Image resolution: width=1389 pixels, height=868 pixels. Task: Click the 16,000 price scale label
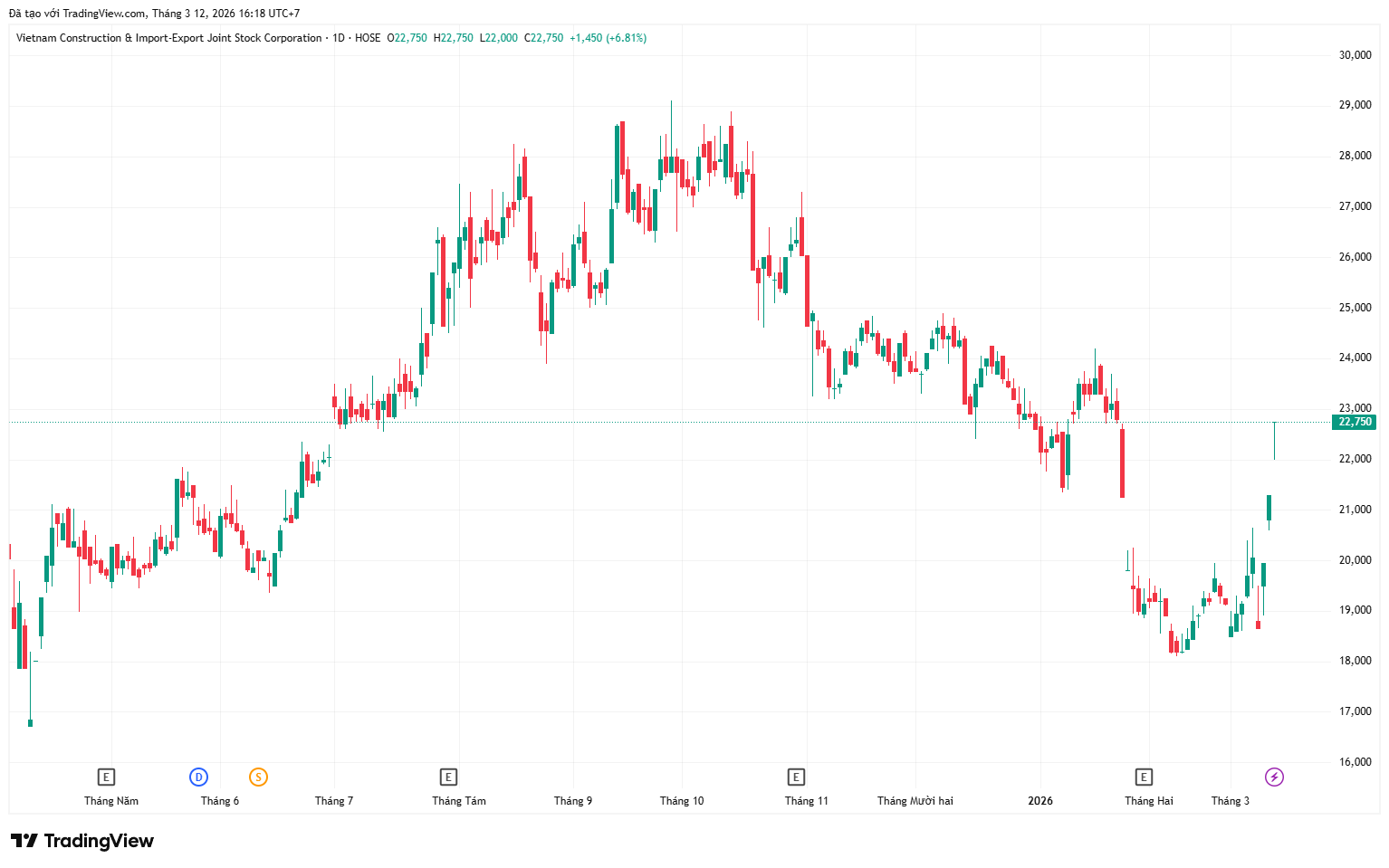1355,762
